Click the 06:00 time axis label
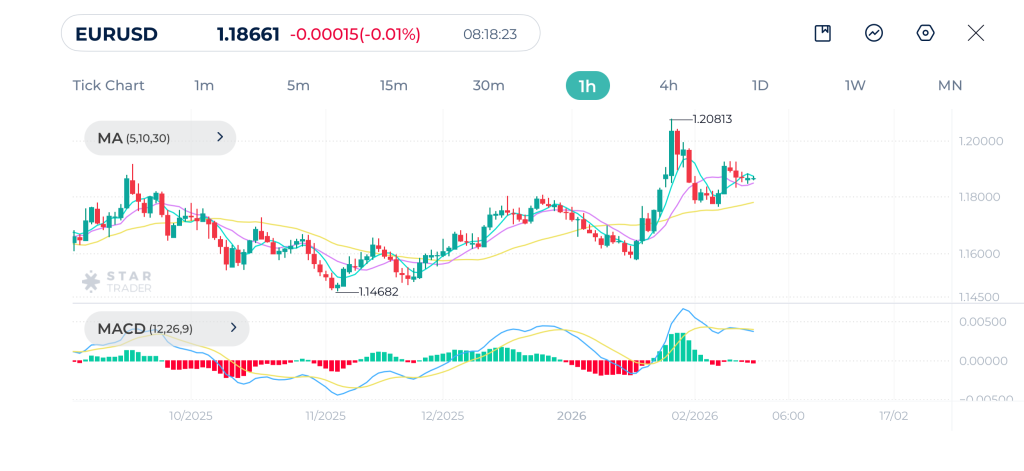Screen dimensions: 1024x471 788,416
